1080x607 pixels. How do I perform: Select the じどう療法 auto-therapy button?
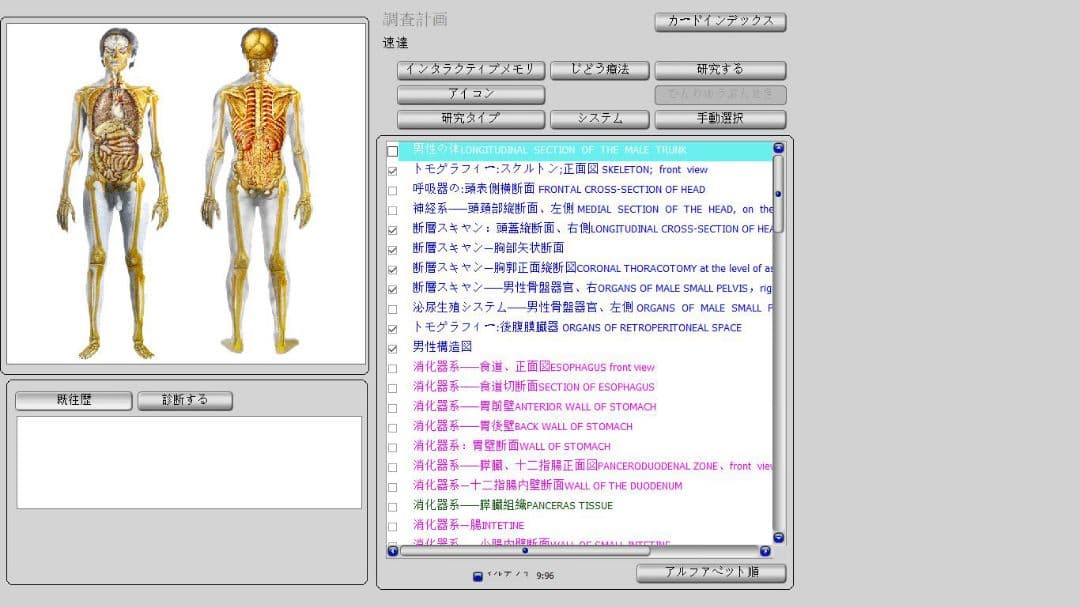point(599,70)
